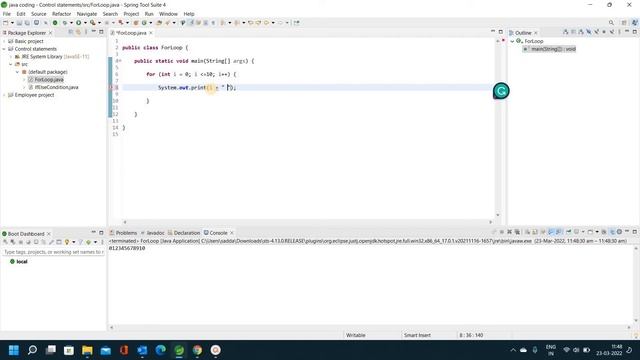The height and width of the screenshot is (360, 640).
Task: Expand the Basic project tree node
Action: click(4, 41)
